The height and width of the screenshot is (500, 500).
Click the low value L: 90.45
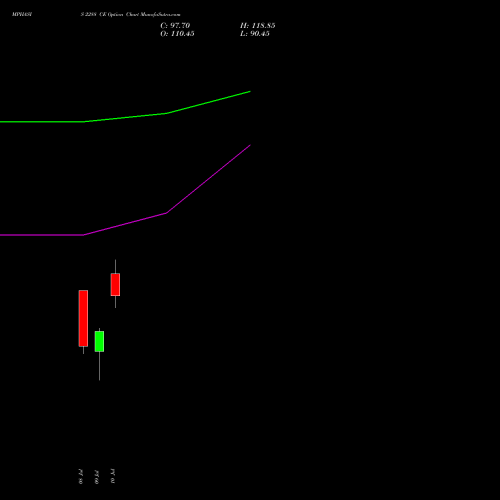tap(255, 34)
